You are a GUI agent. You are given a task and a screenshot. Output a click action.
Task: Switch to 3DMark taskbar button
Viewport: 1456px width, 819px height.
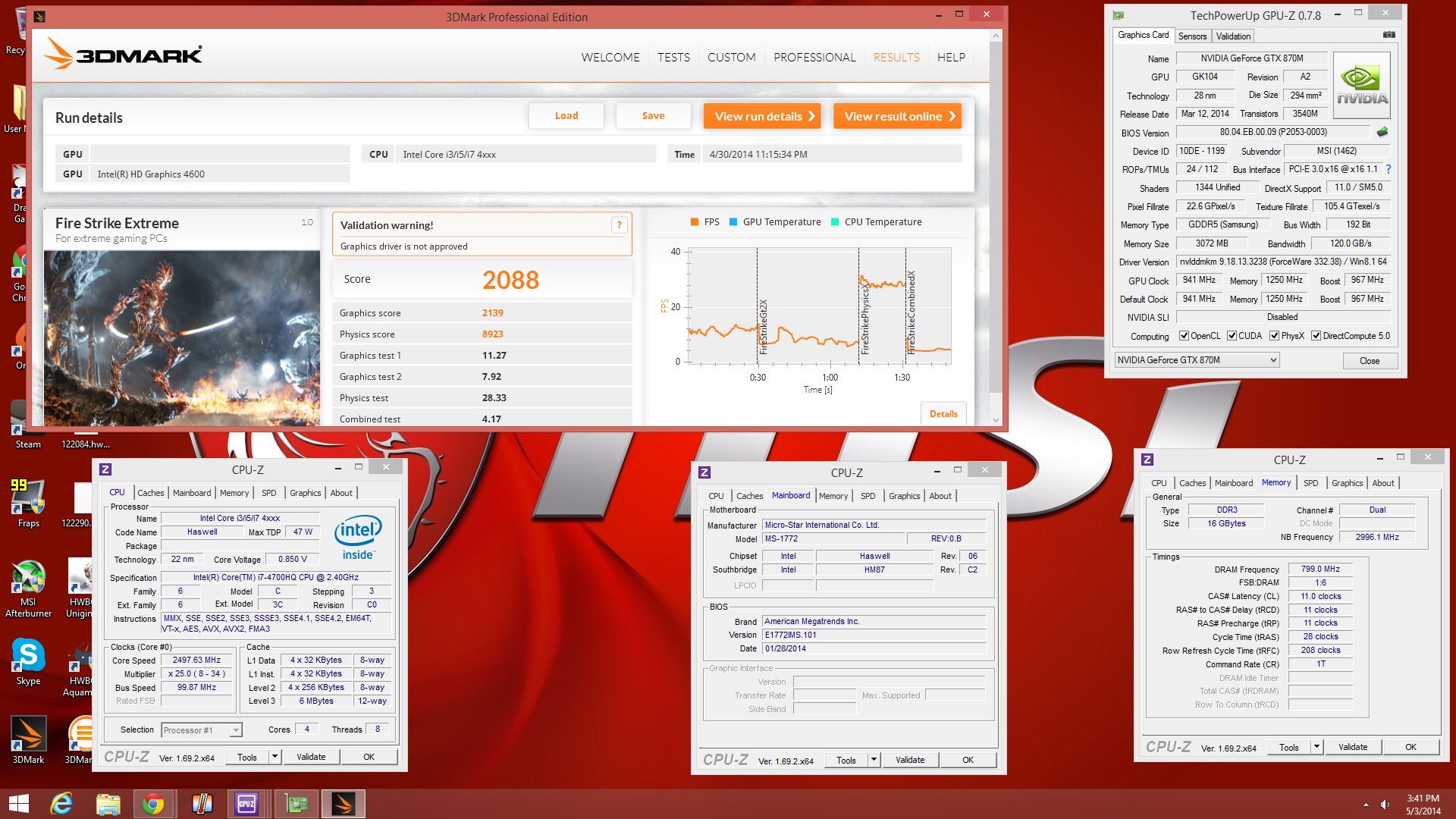(344, 804)
